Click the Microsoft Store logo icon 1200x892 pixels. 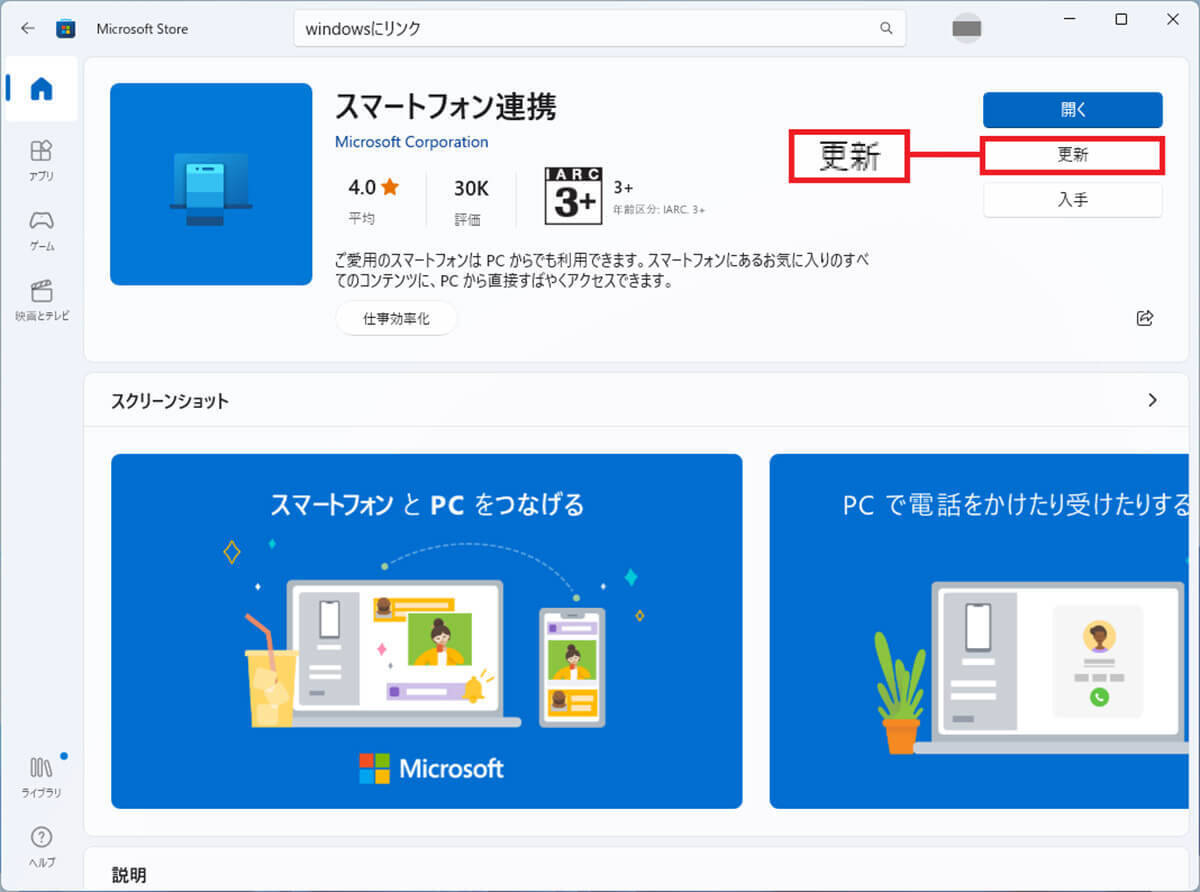[x=66, y=28]
